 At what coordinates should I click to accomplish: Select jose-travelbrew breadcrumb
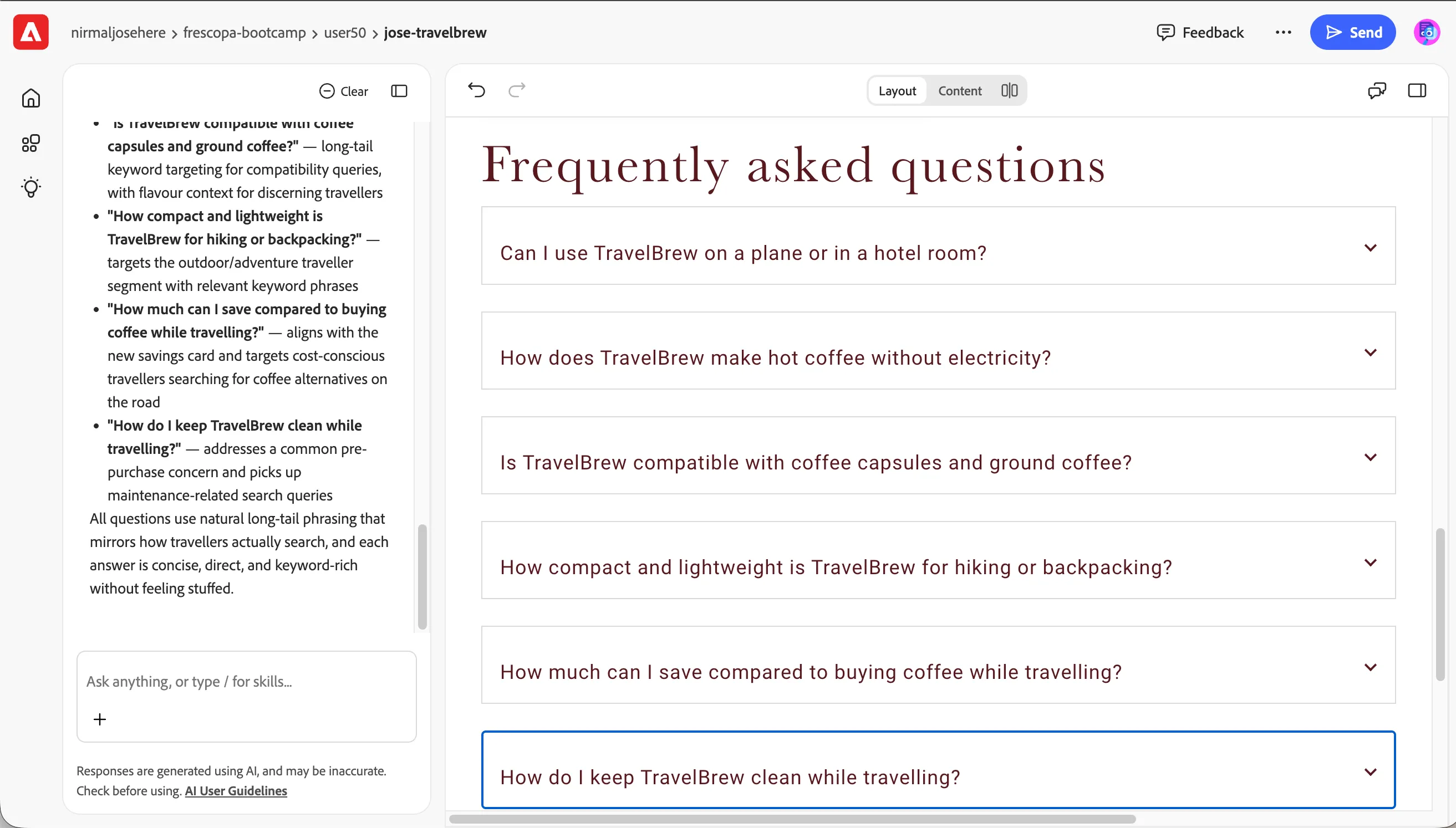pyautogui.click(x=435, y=32)
